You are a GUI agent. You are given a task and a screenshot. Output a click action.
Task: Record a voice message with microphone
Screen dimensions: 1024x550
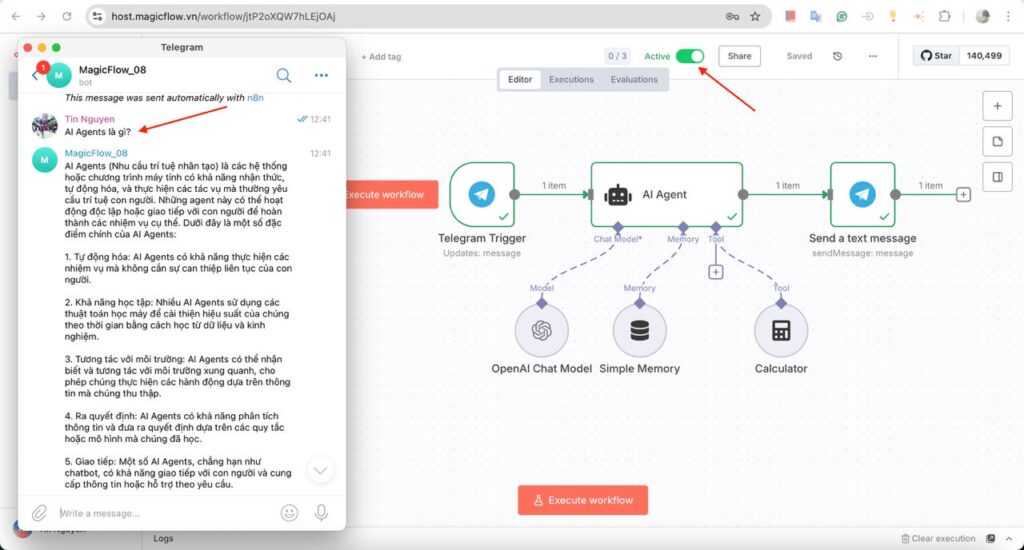[321, 513]
